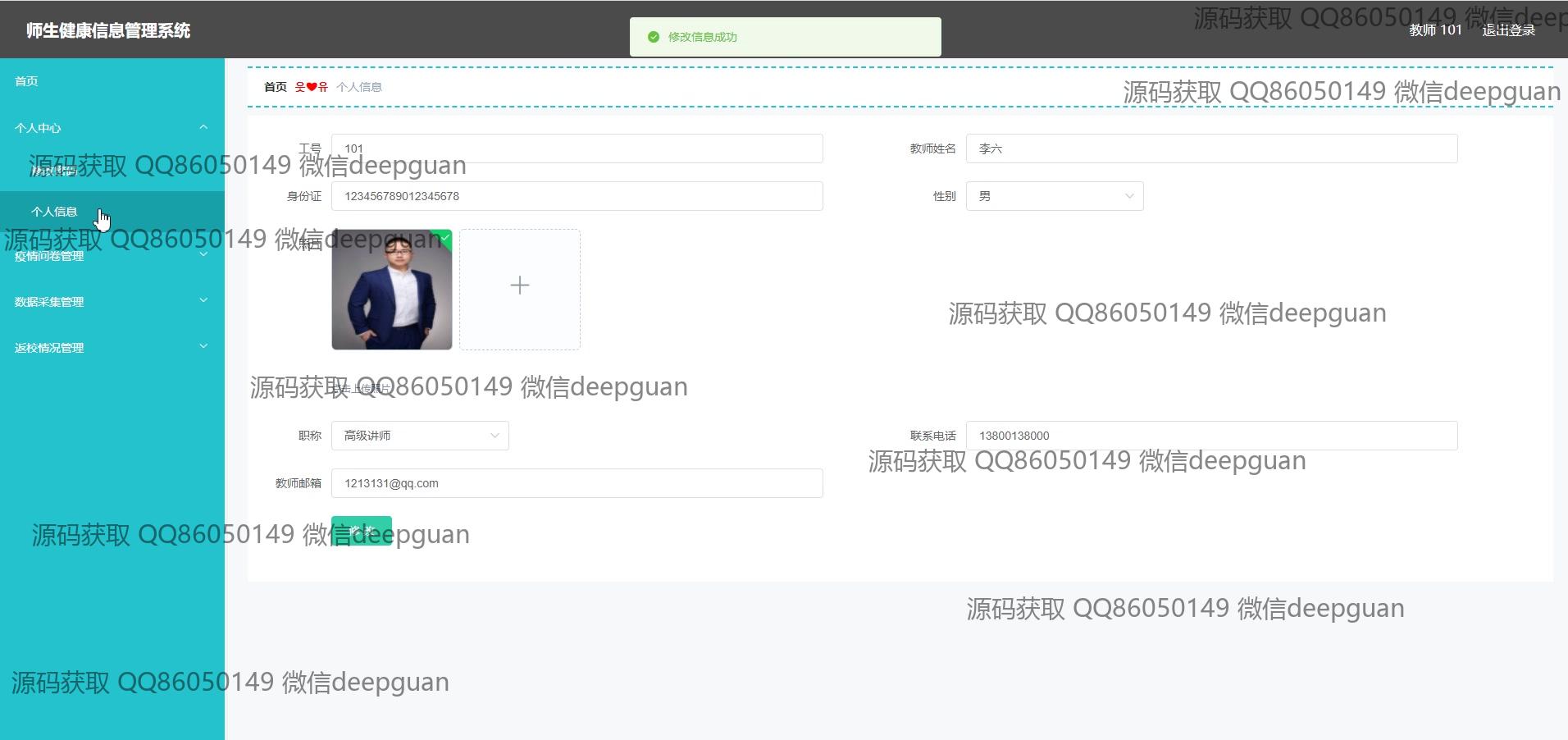
Task: Go to 首页 via the breadcrumb
Action: pos(276,87)
